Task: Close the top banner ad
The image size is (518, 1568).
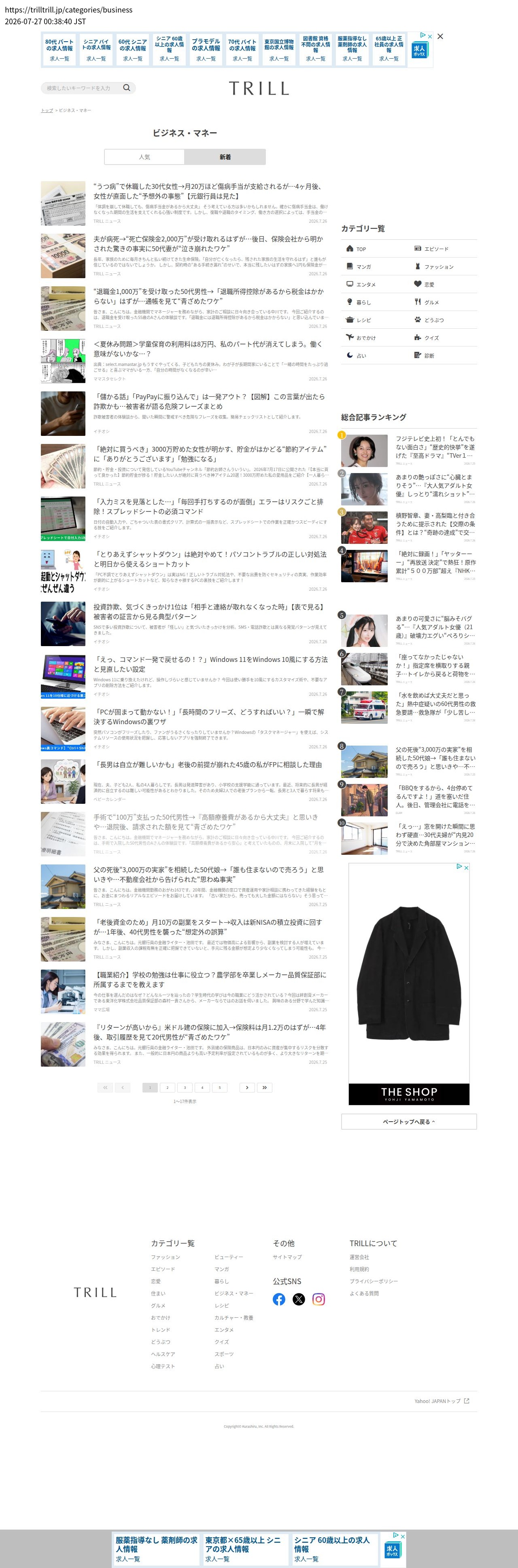Action: (x=441, y=36)
